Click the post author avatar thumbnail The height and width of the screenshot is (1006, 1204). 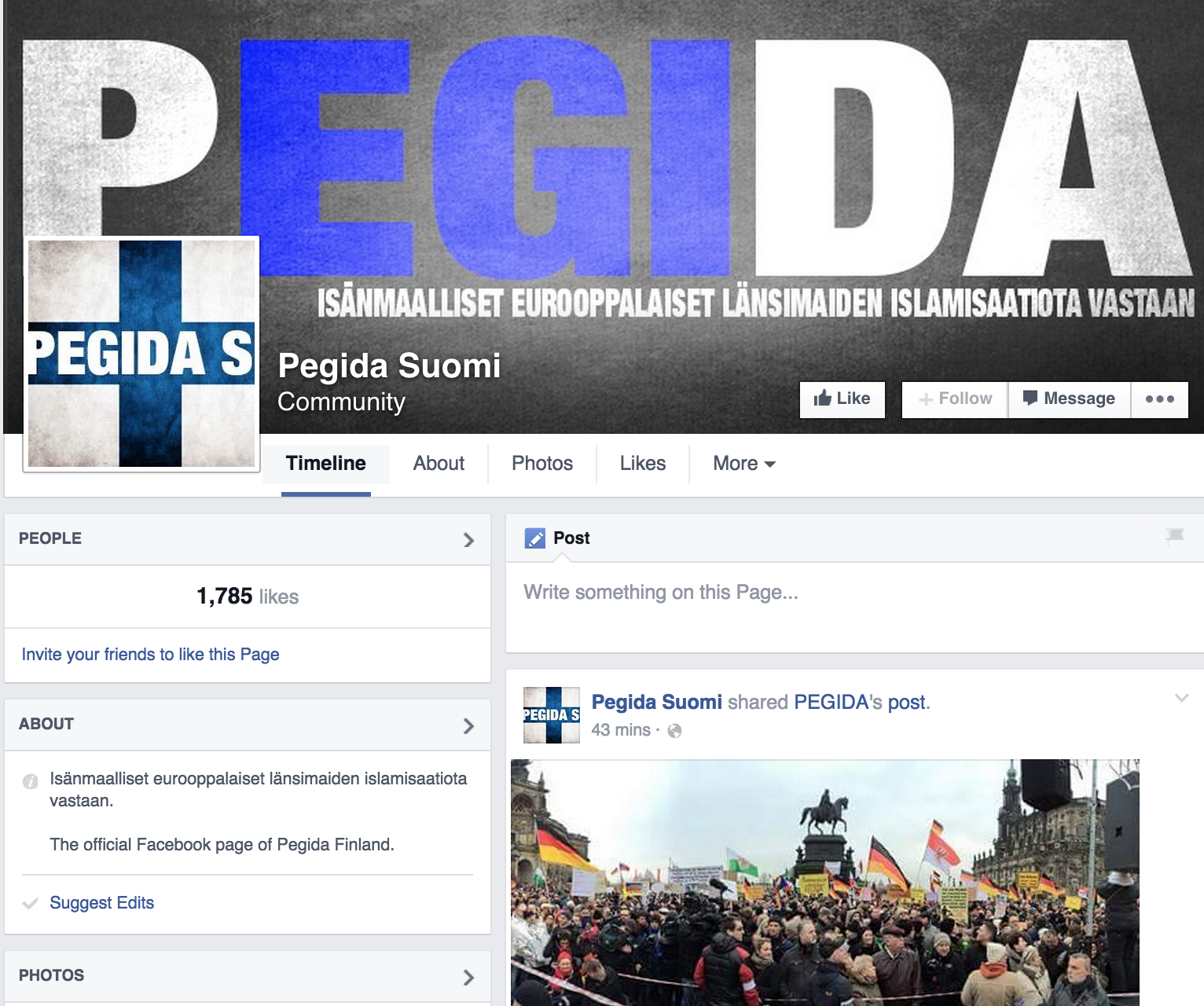coord(552,715)
